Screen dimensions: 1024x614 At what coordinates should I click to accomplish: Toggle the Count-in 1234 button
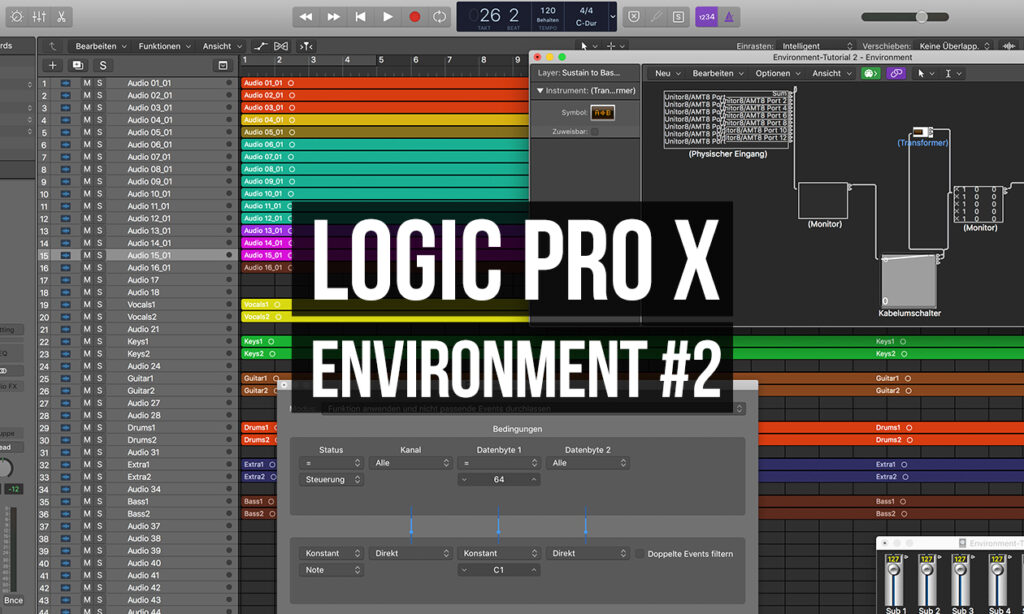coord(707,17)
